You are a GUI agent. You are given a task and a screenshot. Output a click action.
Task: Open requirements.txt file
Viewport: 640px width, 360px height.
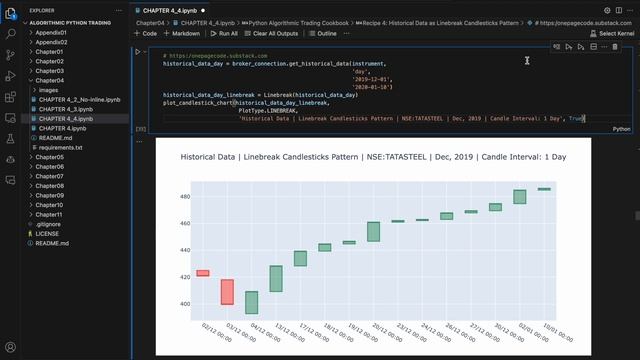60,148
